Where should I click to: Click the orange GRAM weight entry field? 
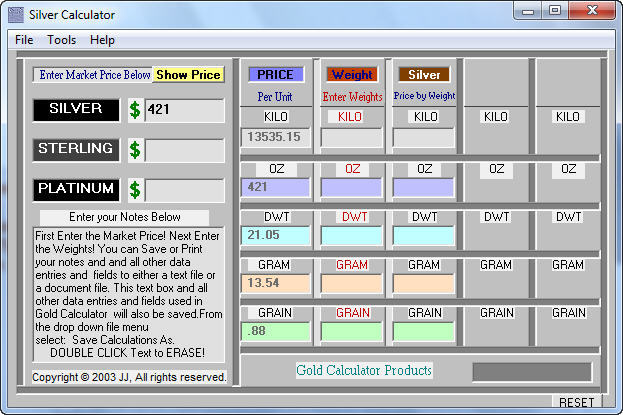[350, 283]
